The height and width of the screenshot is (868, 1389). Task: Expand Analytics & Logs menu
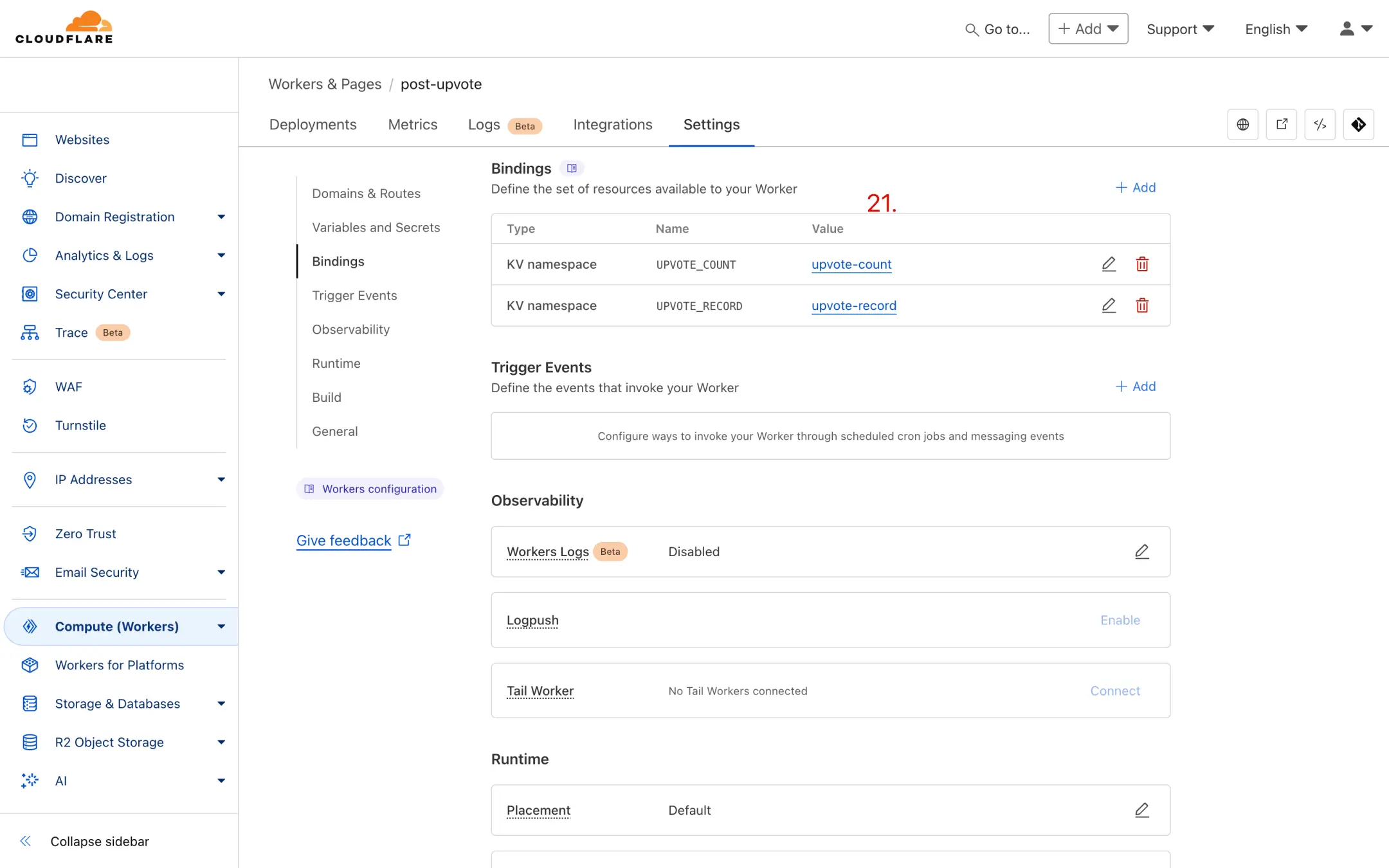coord(221,256)
